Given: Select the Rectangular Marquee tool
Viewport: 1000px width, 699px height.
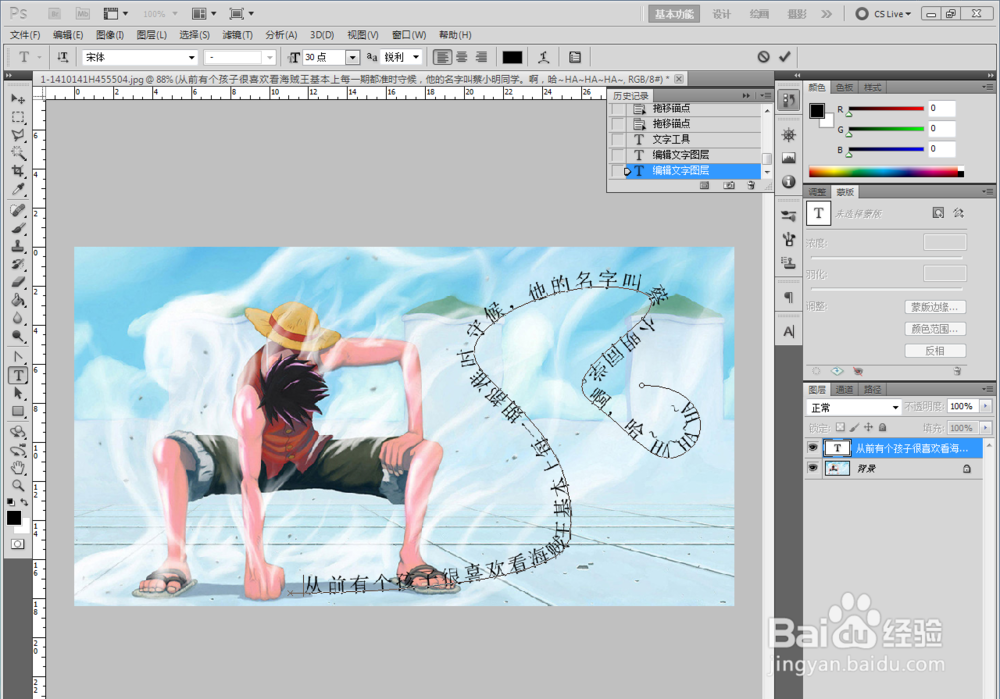Looking at the screenshot, I should click(x=18, y=117).
